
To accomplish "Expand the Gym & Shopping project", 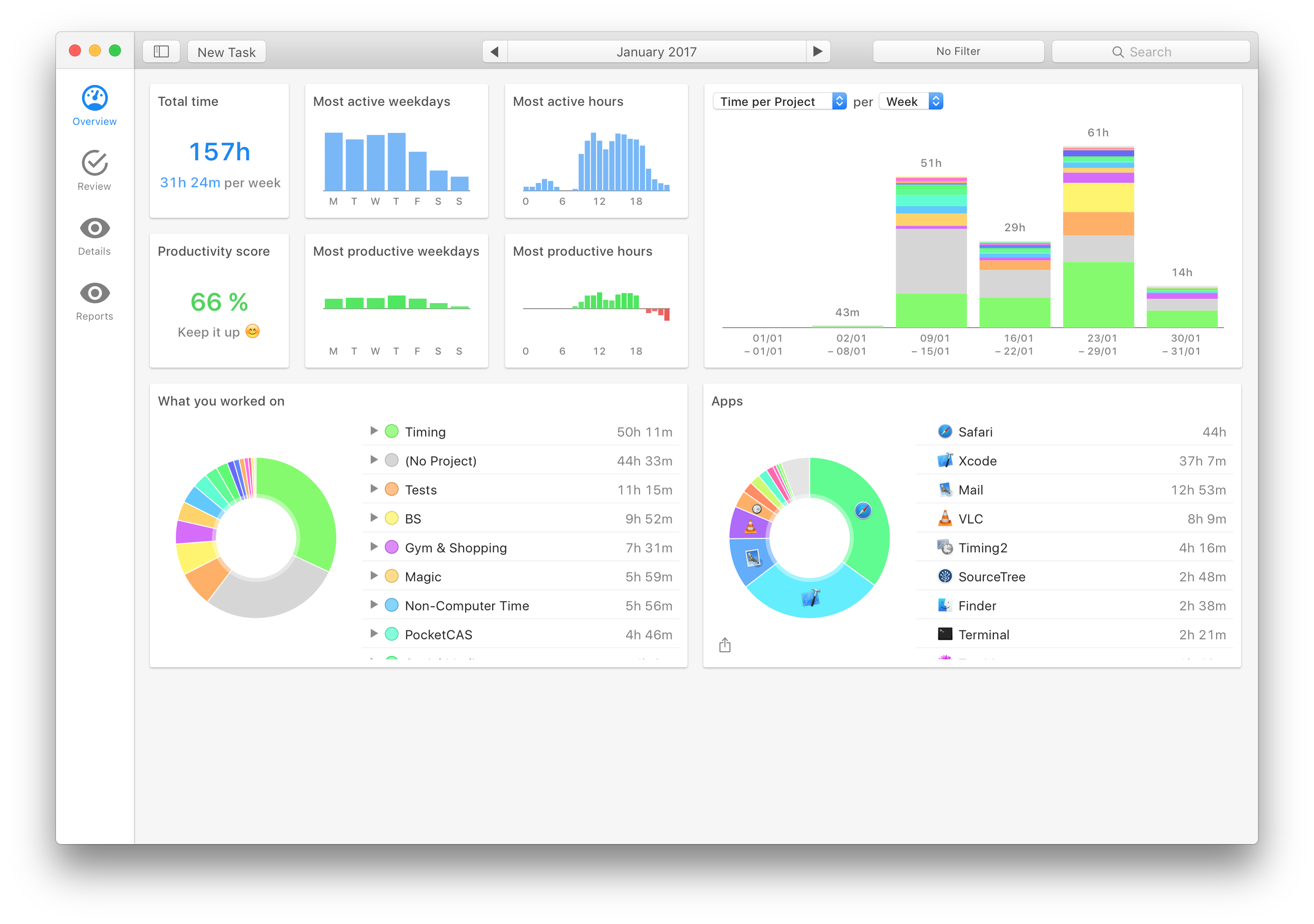I will click(x=374, y=547).
